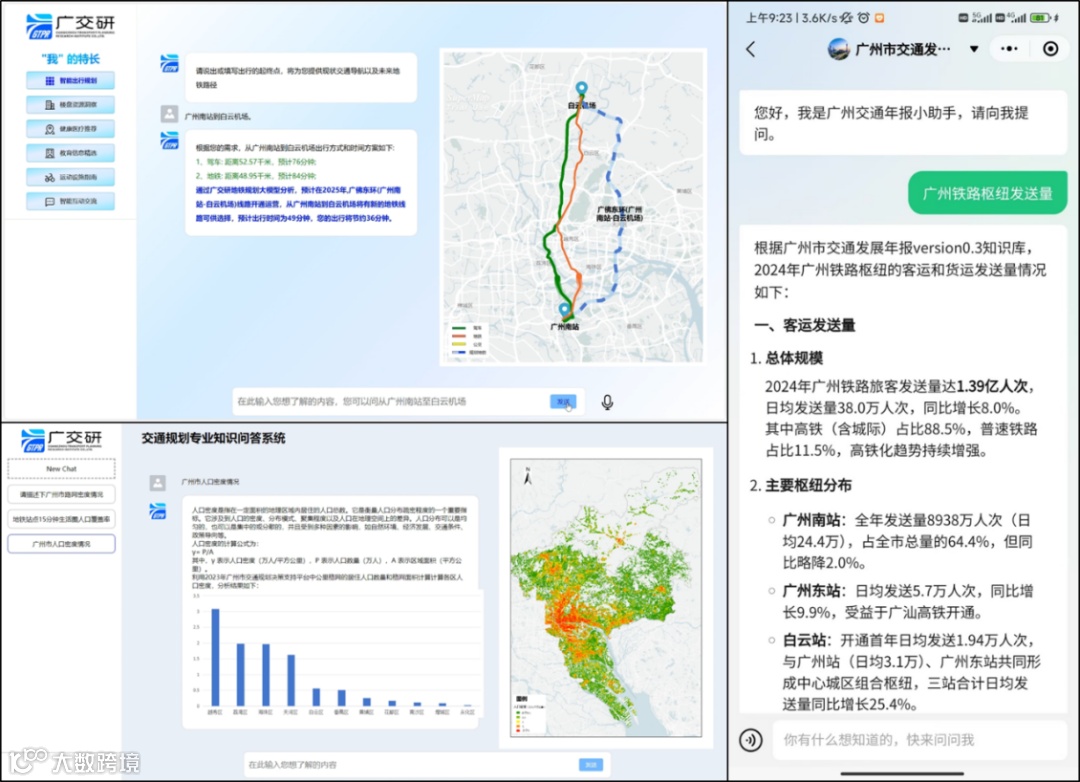Open the 智能互动交流 chat-bubble button

70,201
